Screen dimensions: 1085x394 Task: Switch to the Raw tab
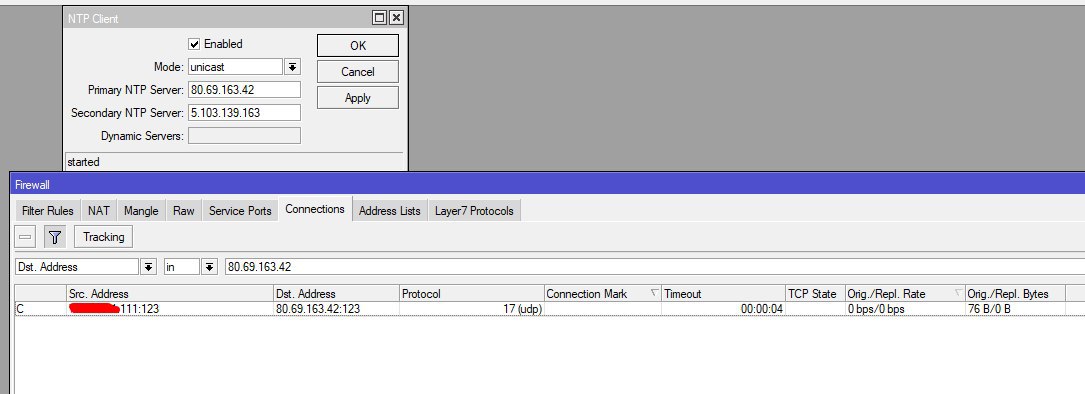(x=183, y=211)
